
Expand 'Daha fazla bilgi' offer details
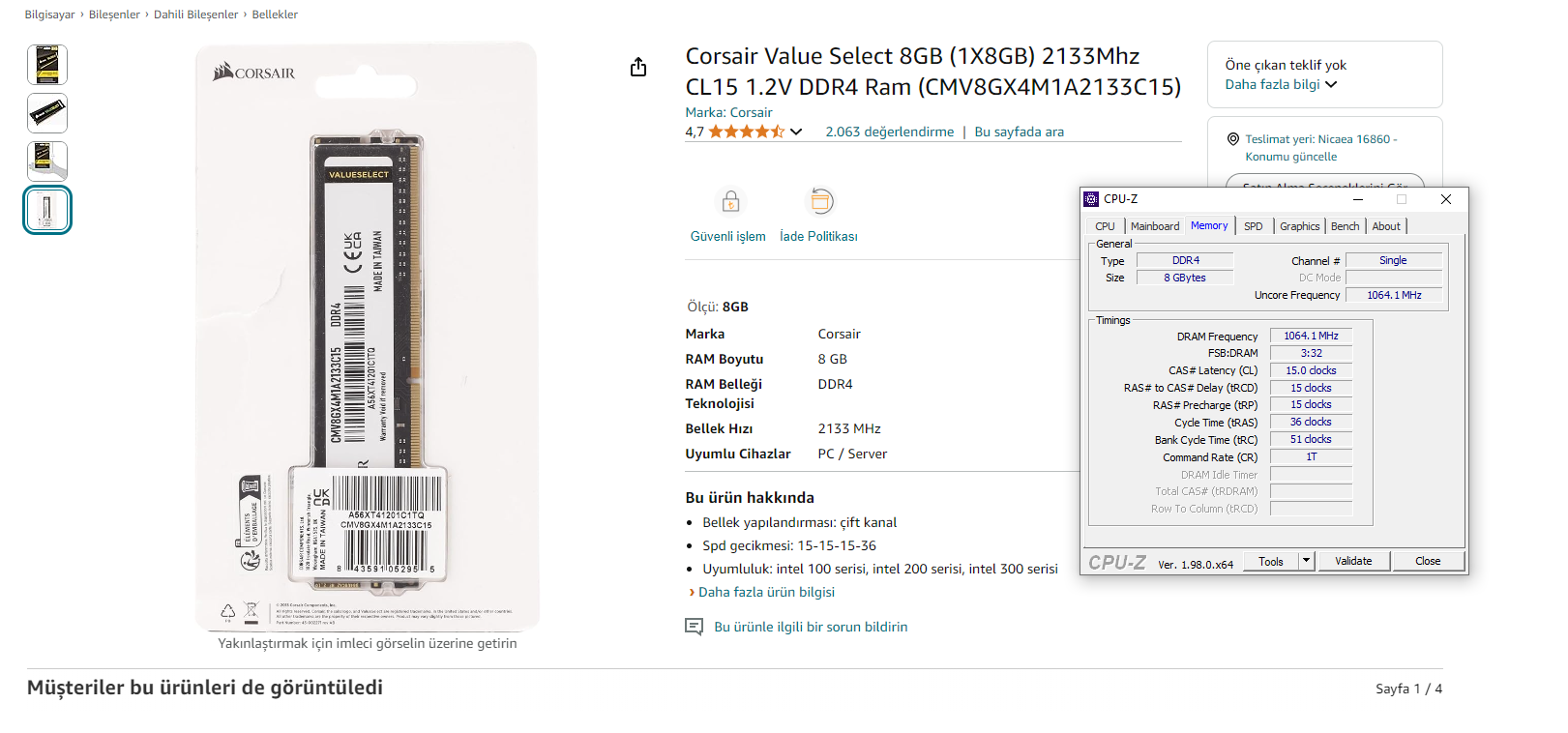(1281, 84)
